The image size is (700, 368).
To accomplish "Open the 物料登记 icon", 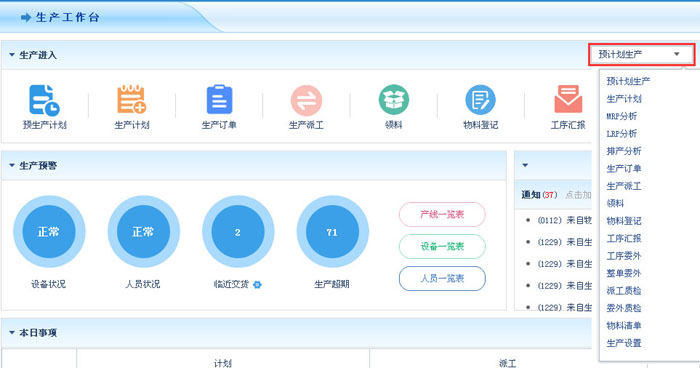I will pos(480,100).
